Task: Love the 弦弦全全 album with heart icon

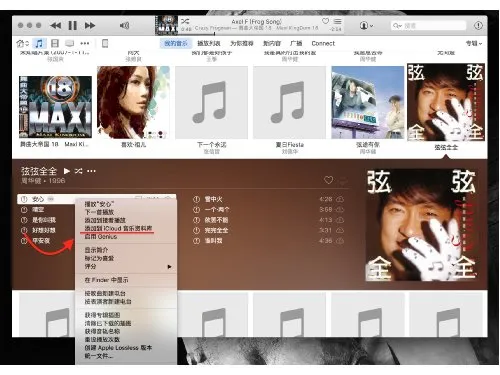Action: pyautogui.click(x=328, y=180)
